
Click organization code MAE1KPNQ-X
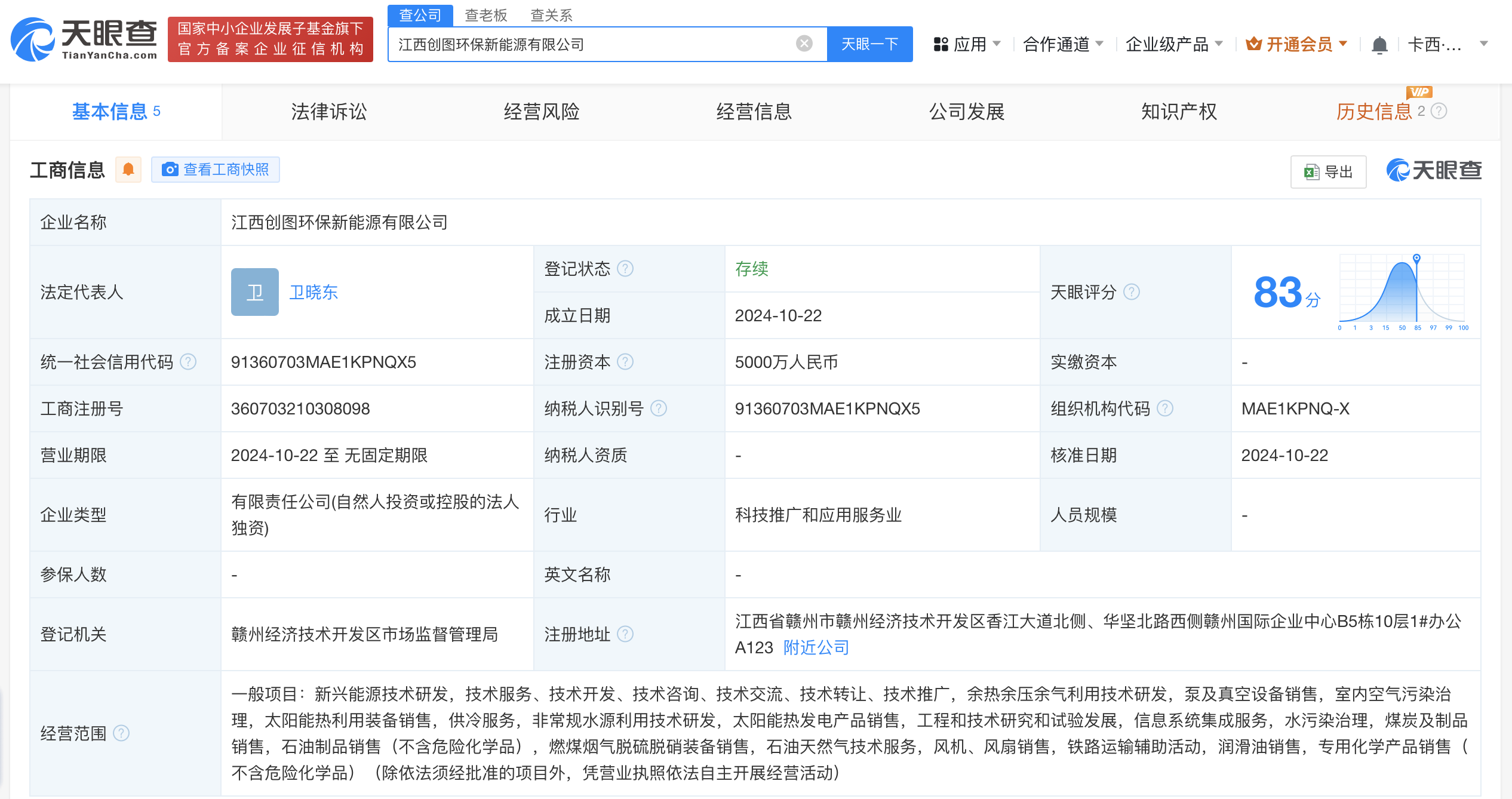[x=1295, y=408]
